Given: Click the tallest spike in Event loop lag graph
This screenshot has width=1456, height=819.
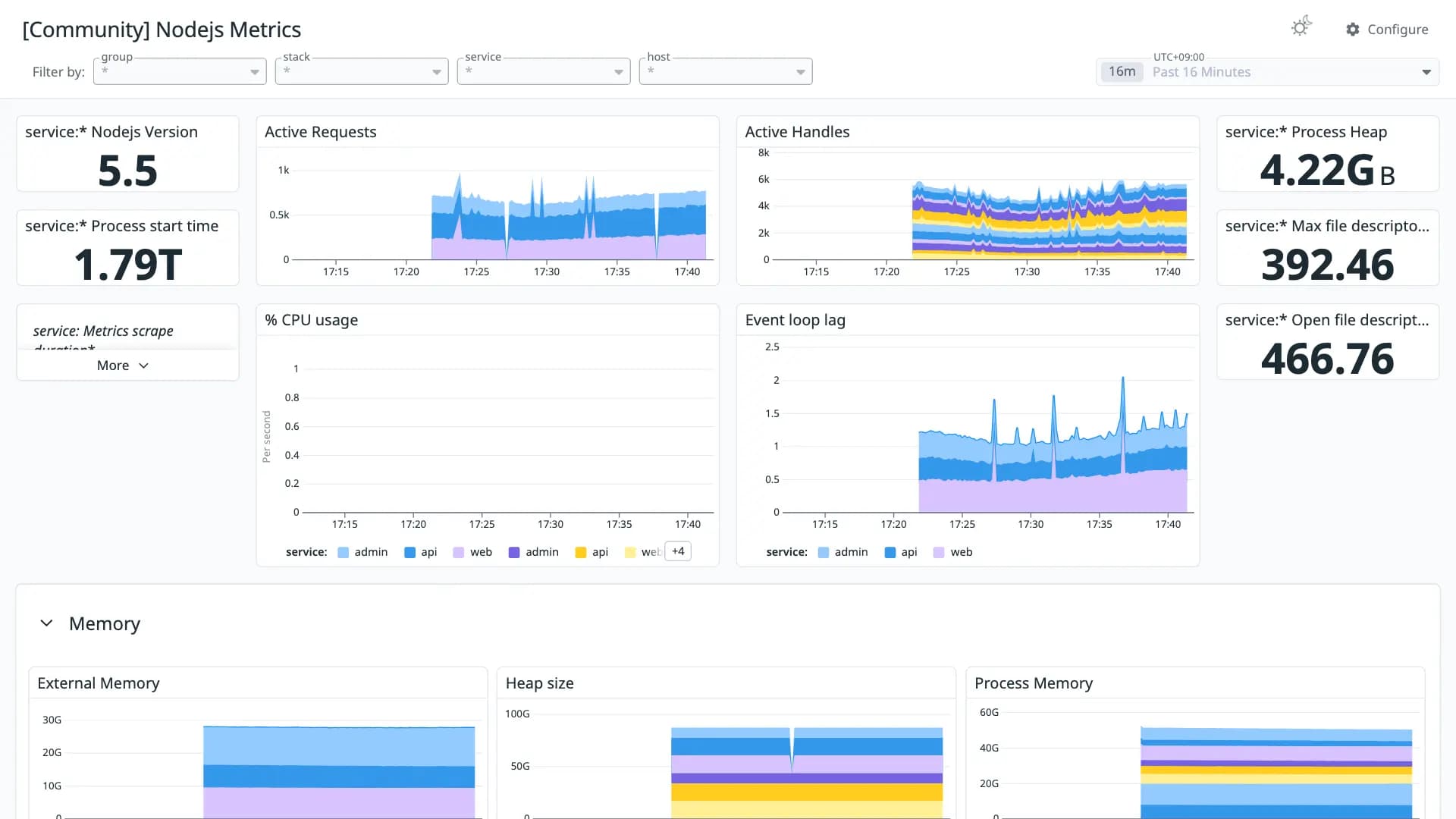Looking at the screenshot, I should tap(1123, 378).
